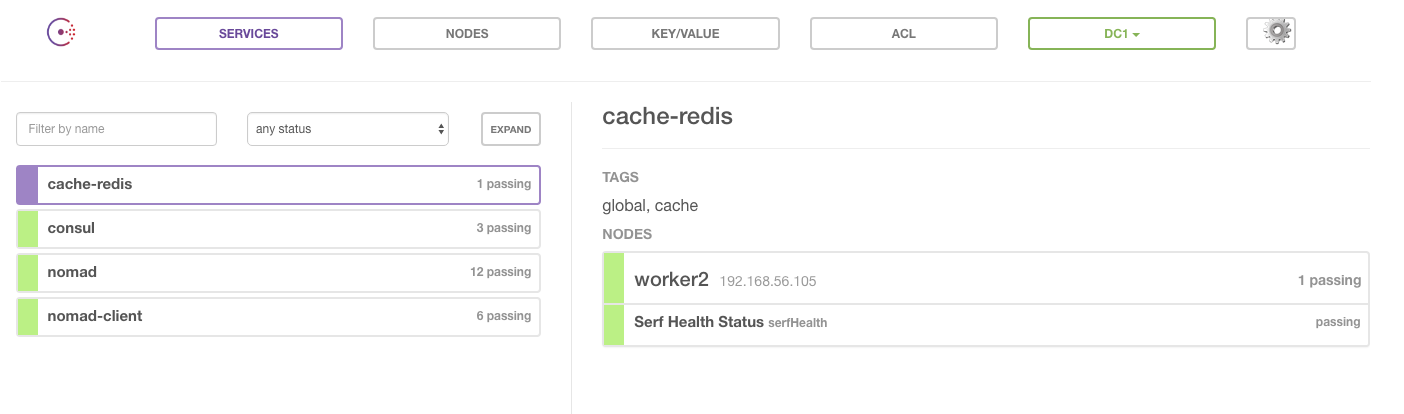Open the ACL tab
The width and height of the screenshot is (1404, 414).
click(904, 33)
